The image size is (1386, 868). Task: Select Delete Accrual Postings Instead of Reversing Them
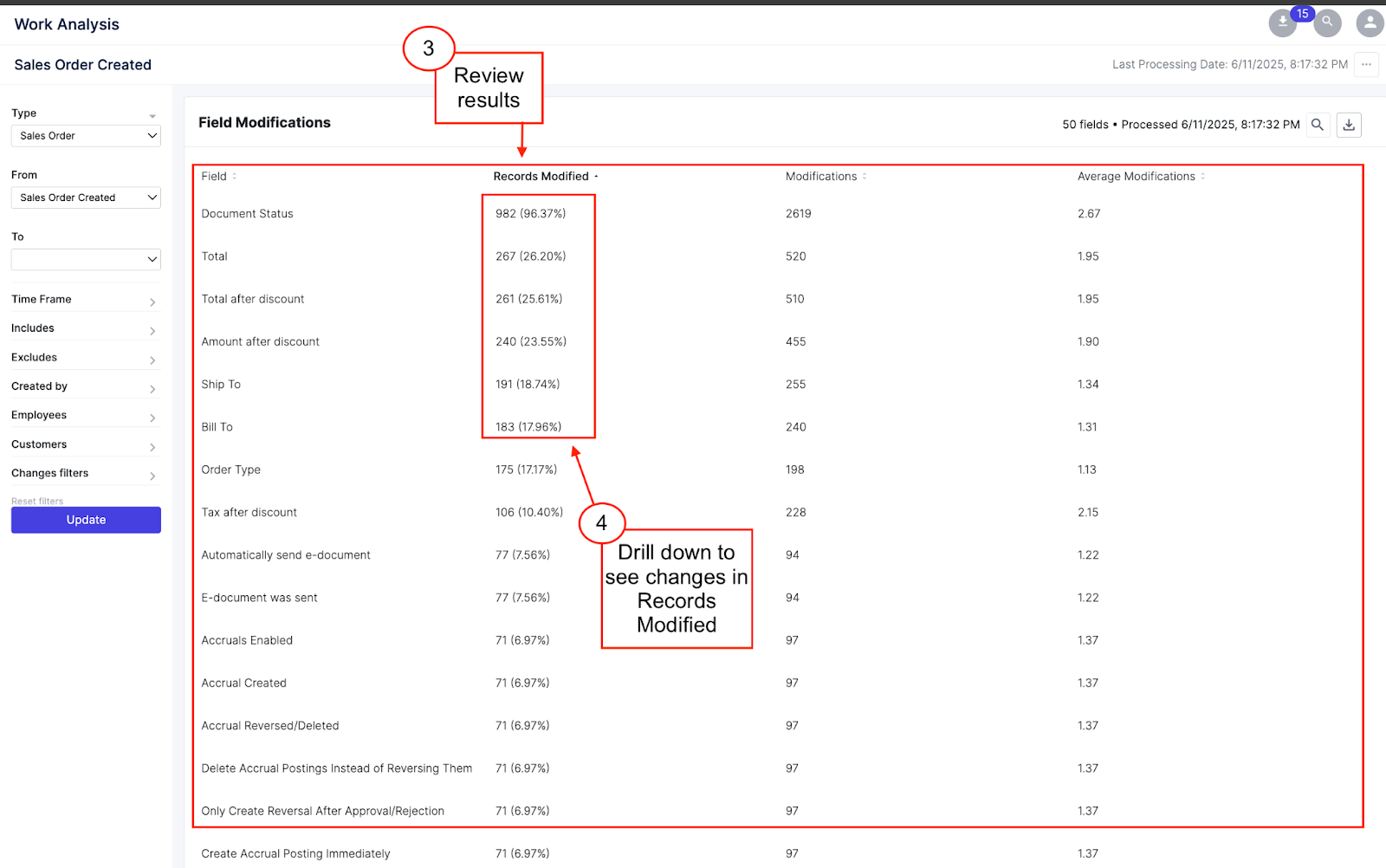(337, 768)
